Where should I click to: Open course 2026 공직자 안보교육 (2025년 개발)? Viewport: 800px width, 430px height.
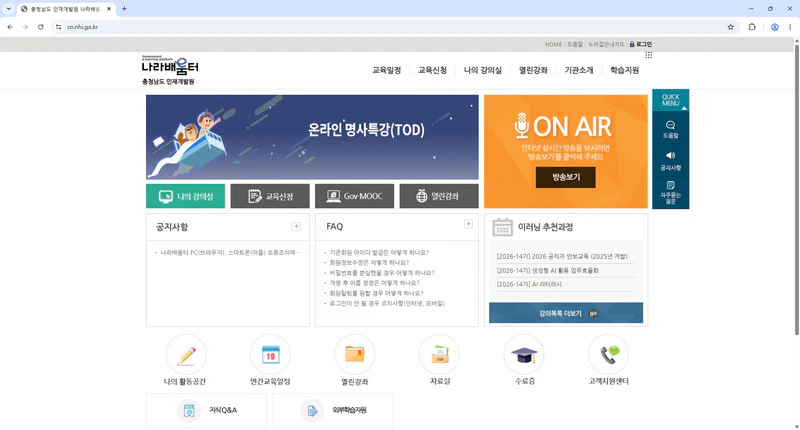pyautogui.click(x=562, y=257)
